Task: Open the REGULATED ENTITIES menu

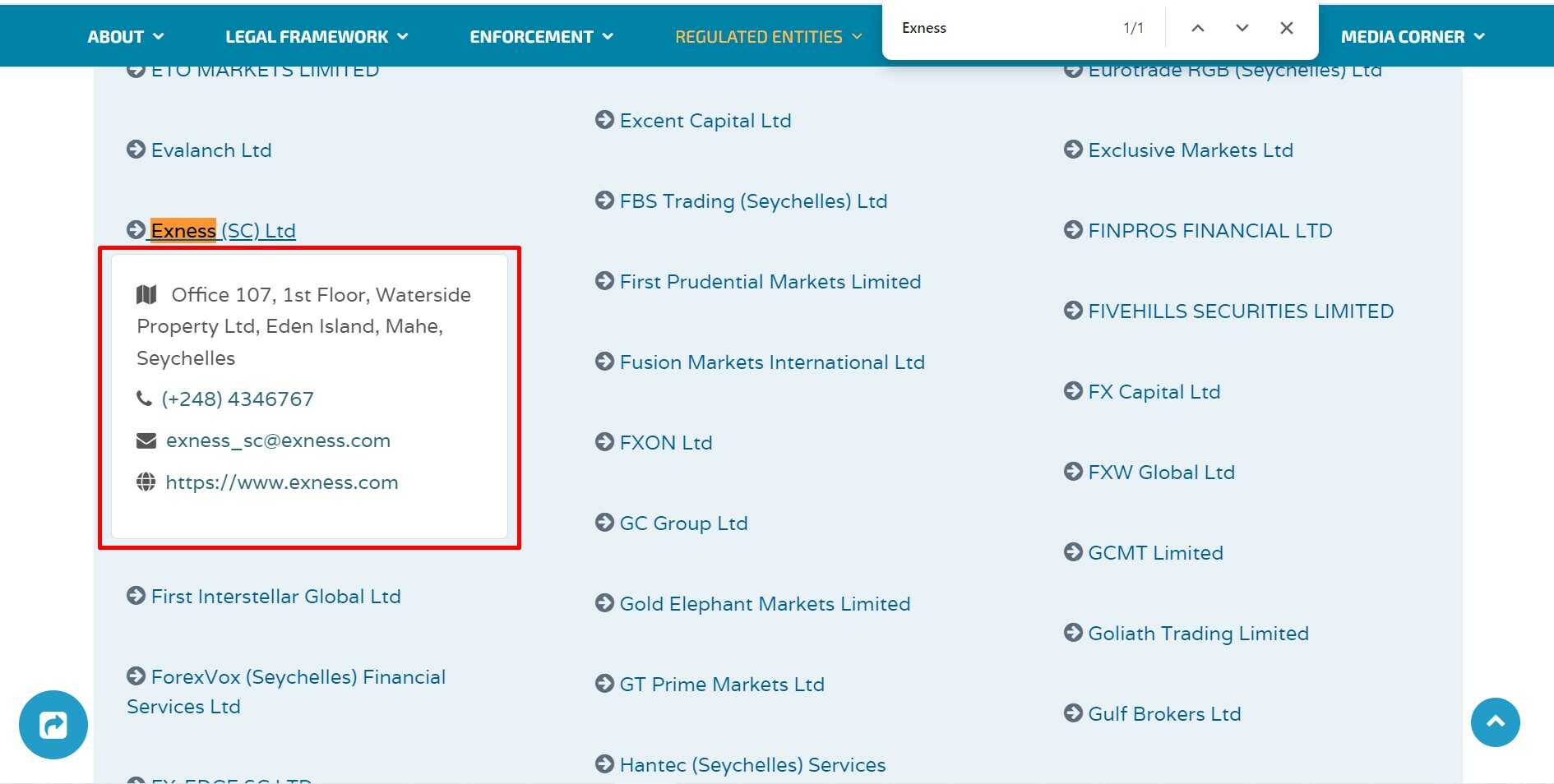Action: click(768, 37)
